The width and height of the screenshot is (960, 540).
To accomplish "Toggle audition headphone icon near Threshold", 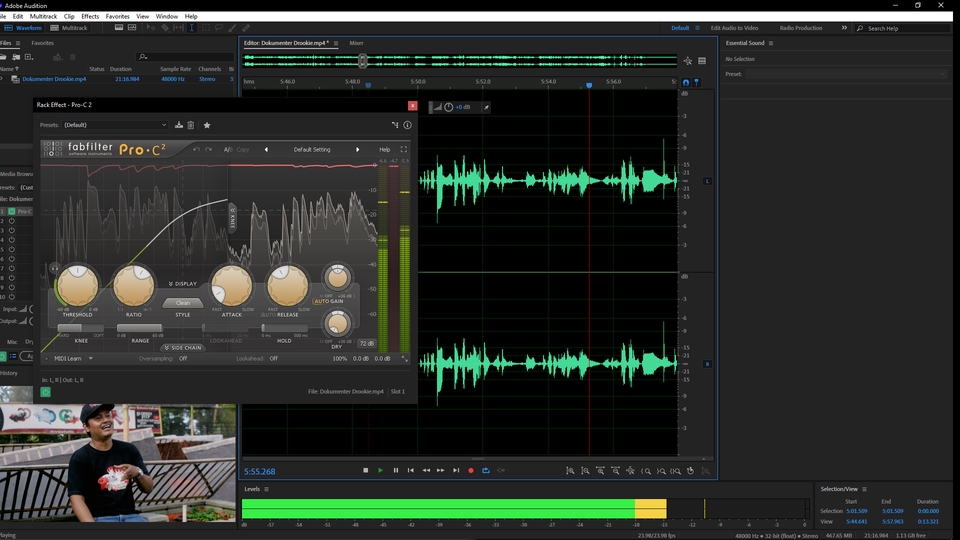I will [x=54, y=268].
